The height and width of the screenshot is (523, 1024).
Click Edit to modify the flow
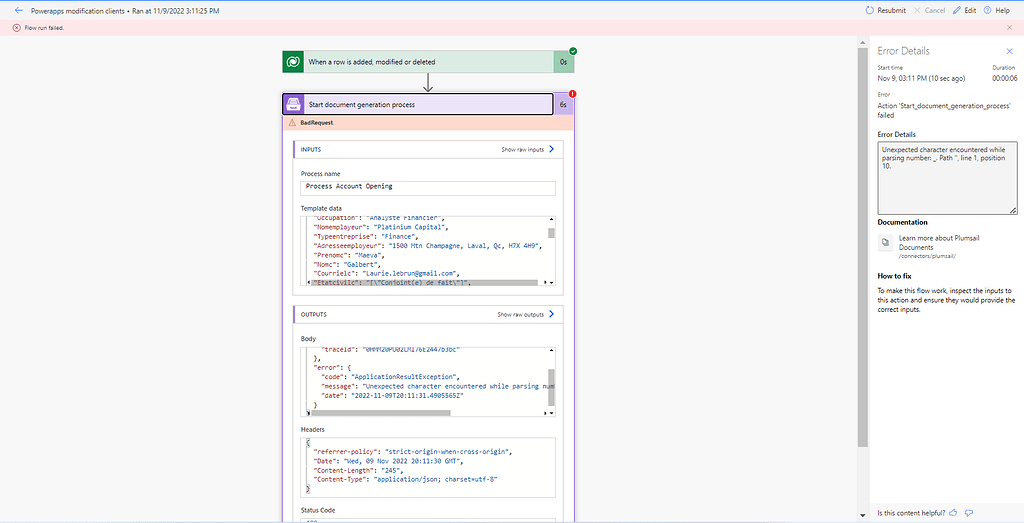click(x=964, y=10)
